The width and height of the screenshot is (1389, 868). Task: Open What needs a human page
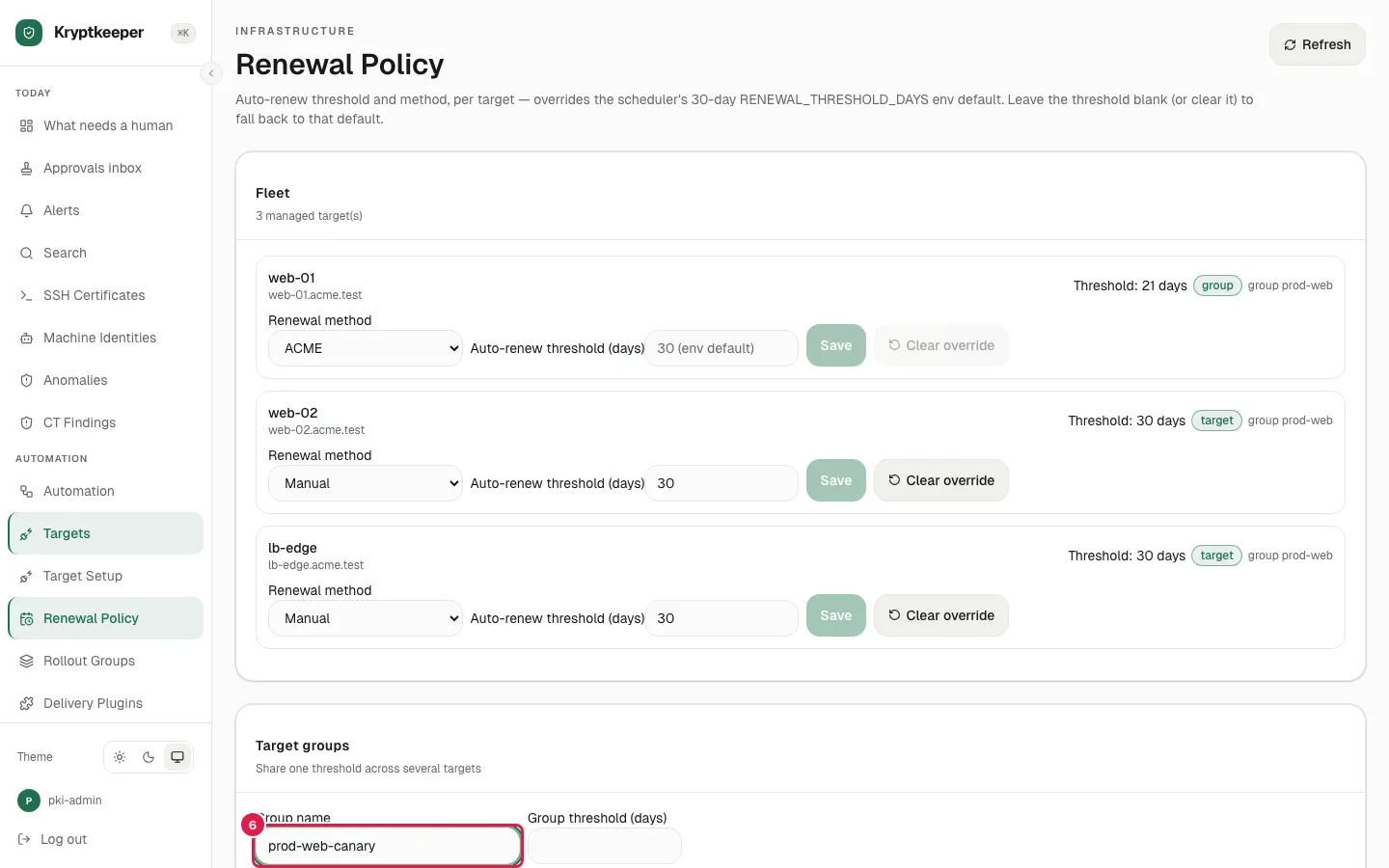click(x=106, y=125)
